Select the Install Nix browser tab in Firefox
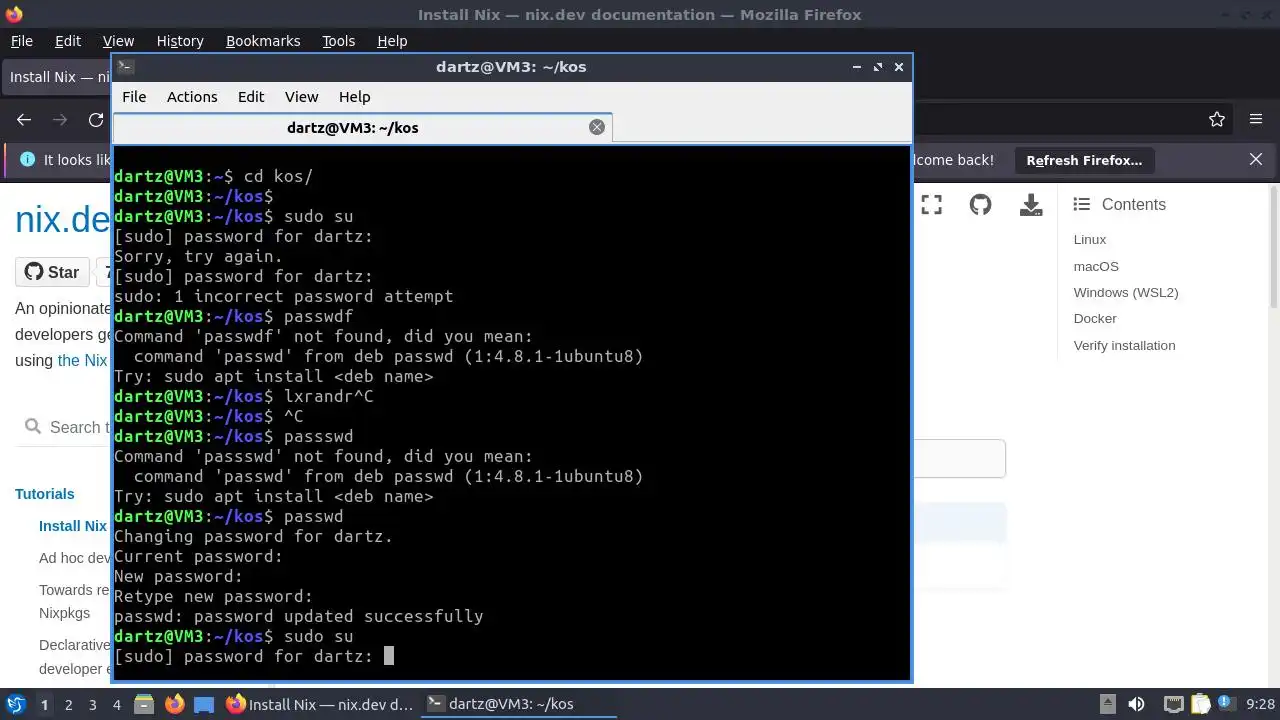 tap(57, 77)
